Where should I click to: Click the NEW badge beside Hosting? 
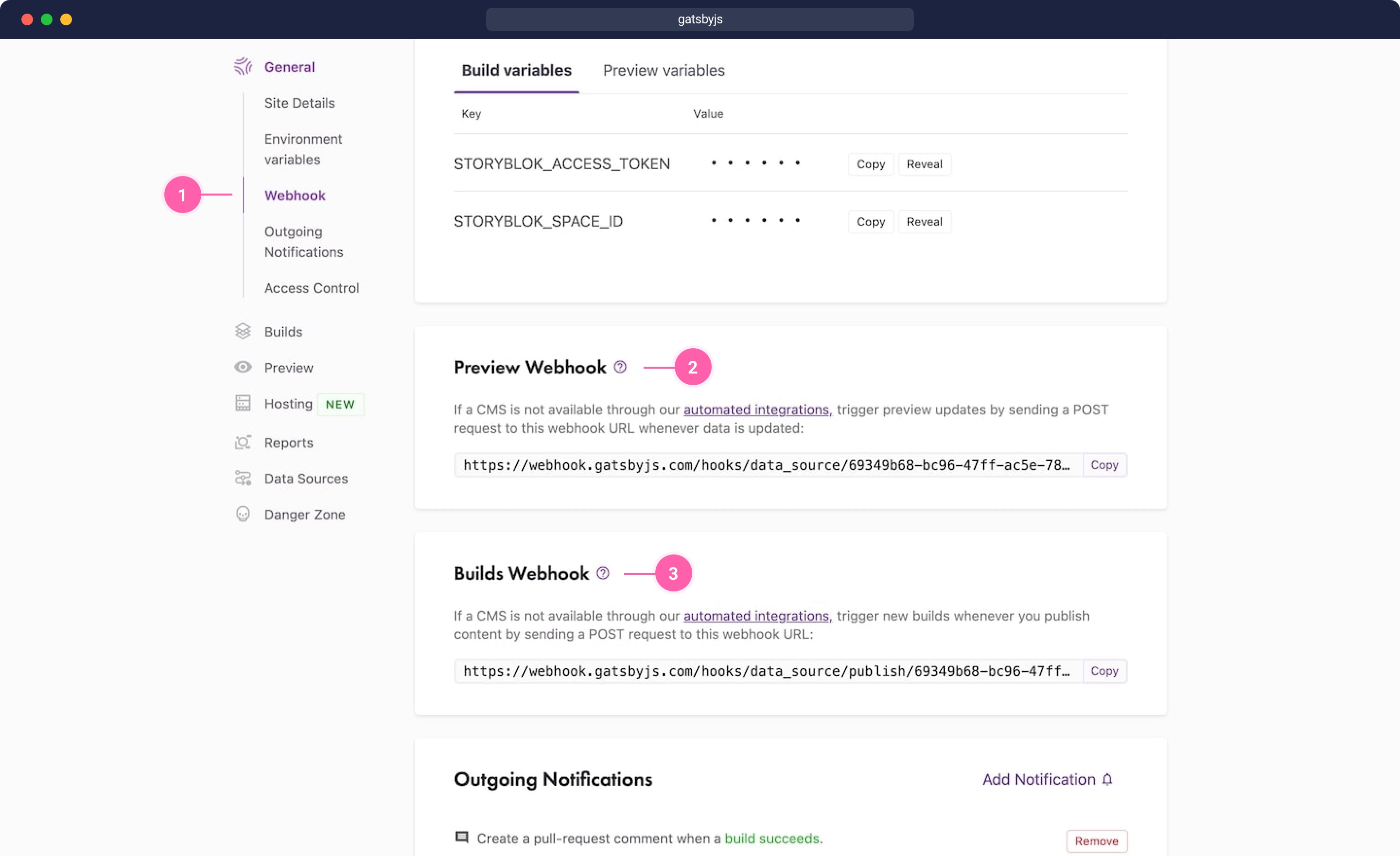point(340,404)
